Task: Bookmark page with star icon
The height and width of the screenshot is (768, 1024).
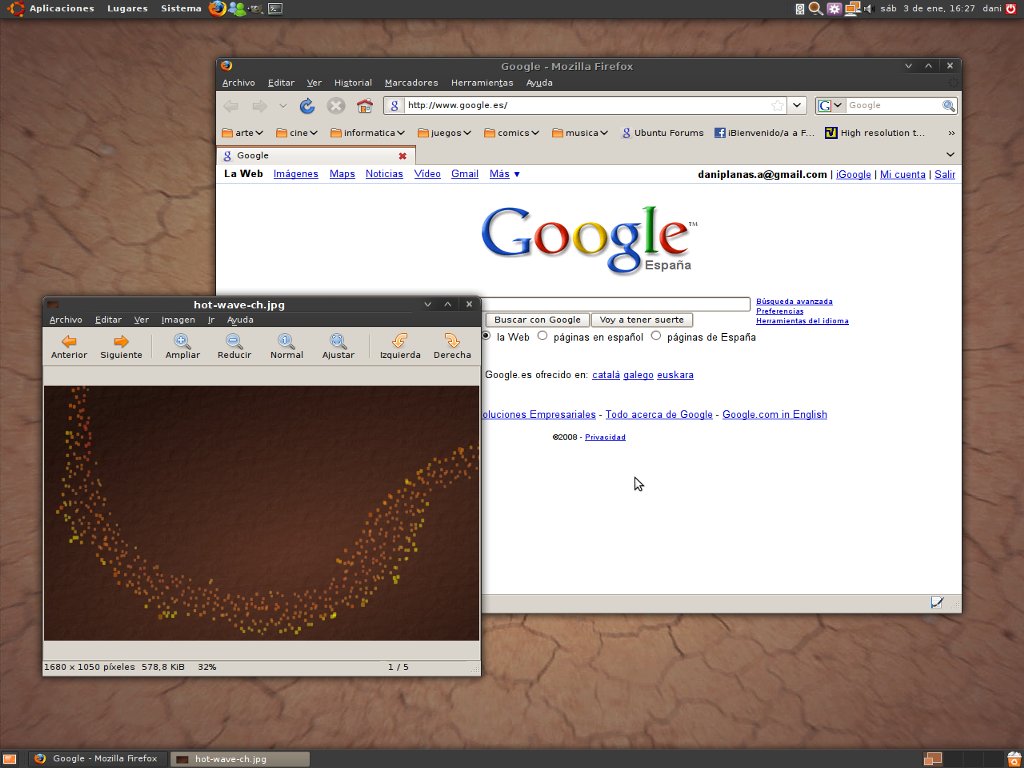Action: [777, 106]
